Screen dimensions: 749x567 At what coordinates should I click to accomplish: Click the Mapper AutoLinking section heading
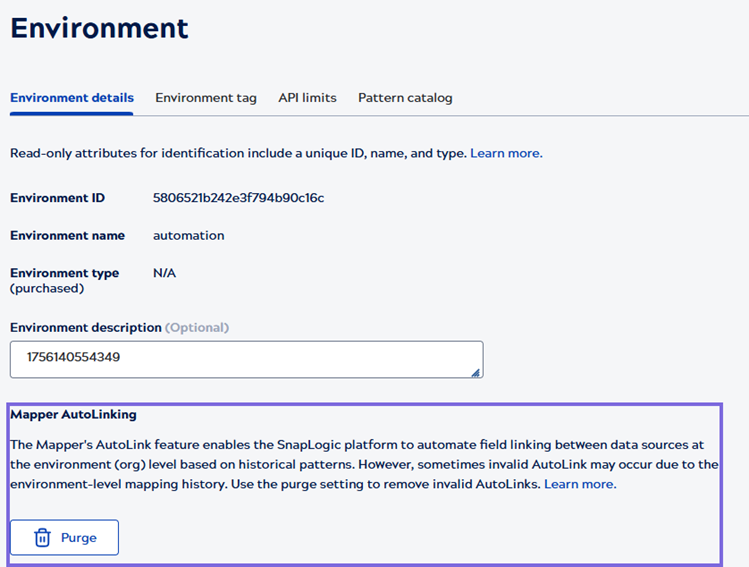coord(73,414)
